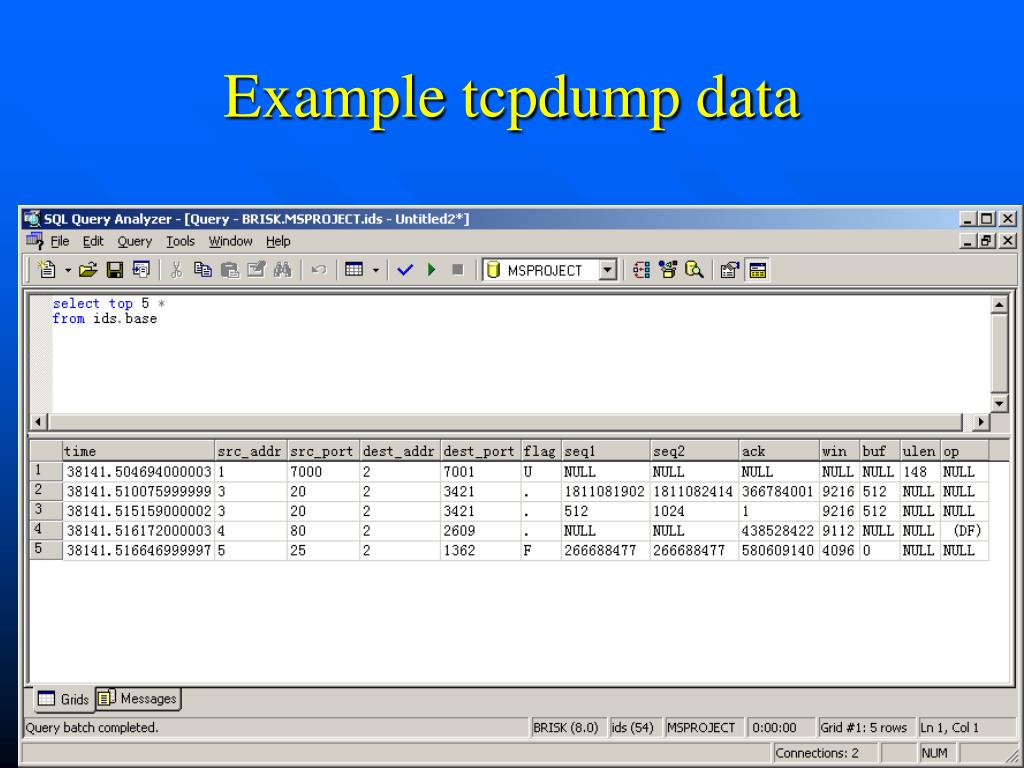This screenshot has width=1024, height=768.
Task: Open the Help menu
Action: (x=278, y=242)
